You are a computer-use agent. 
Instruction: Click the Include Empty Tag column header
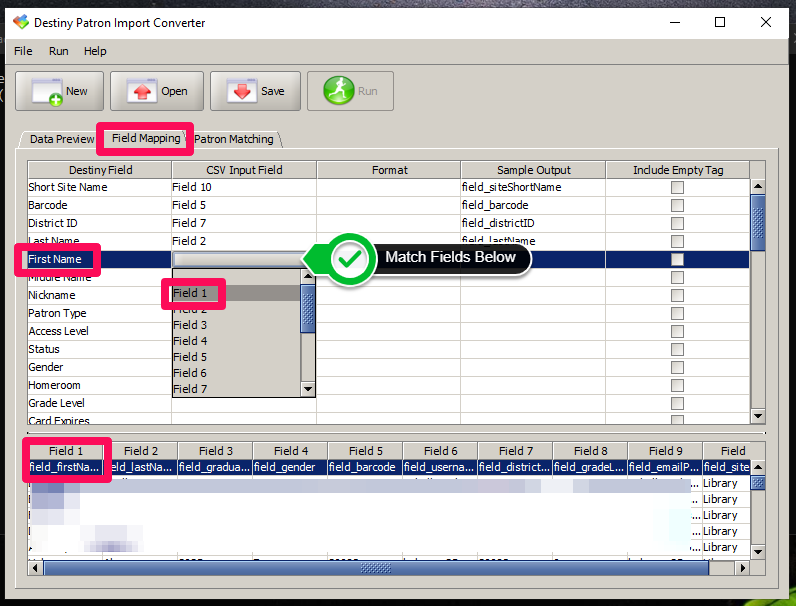[678, 170]
